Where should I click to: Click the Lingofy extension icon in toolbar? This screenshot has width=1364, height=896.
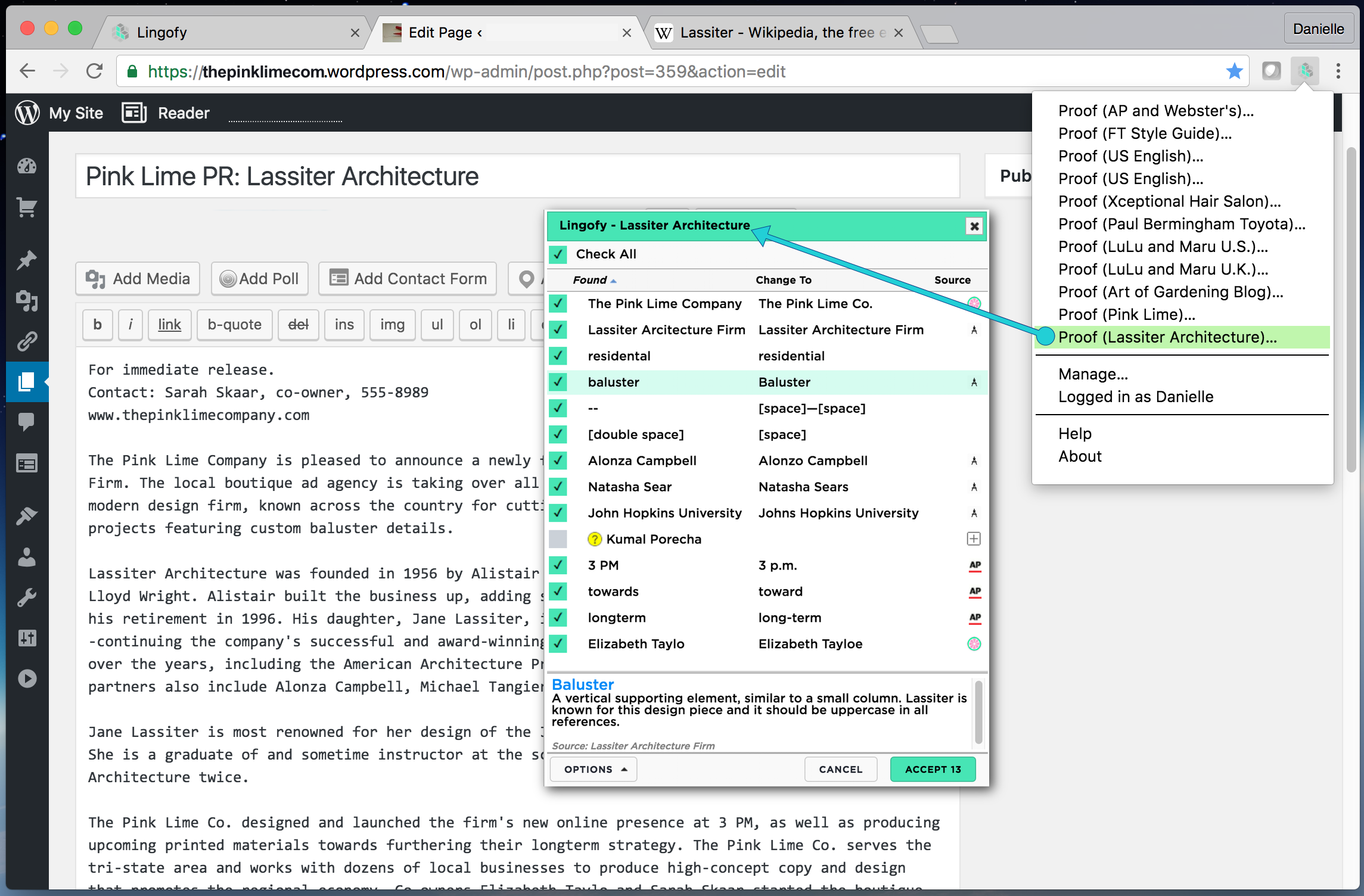[1305, 71]
